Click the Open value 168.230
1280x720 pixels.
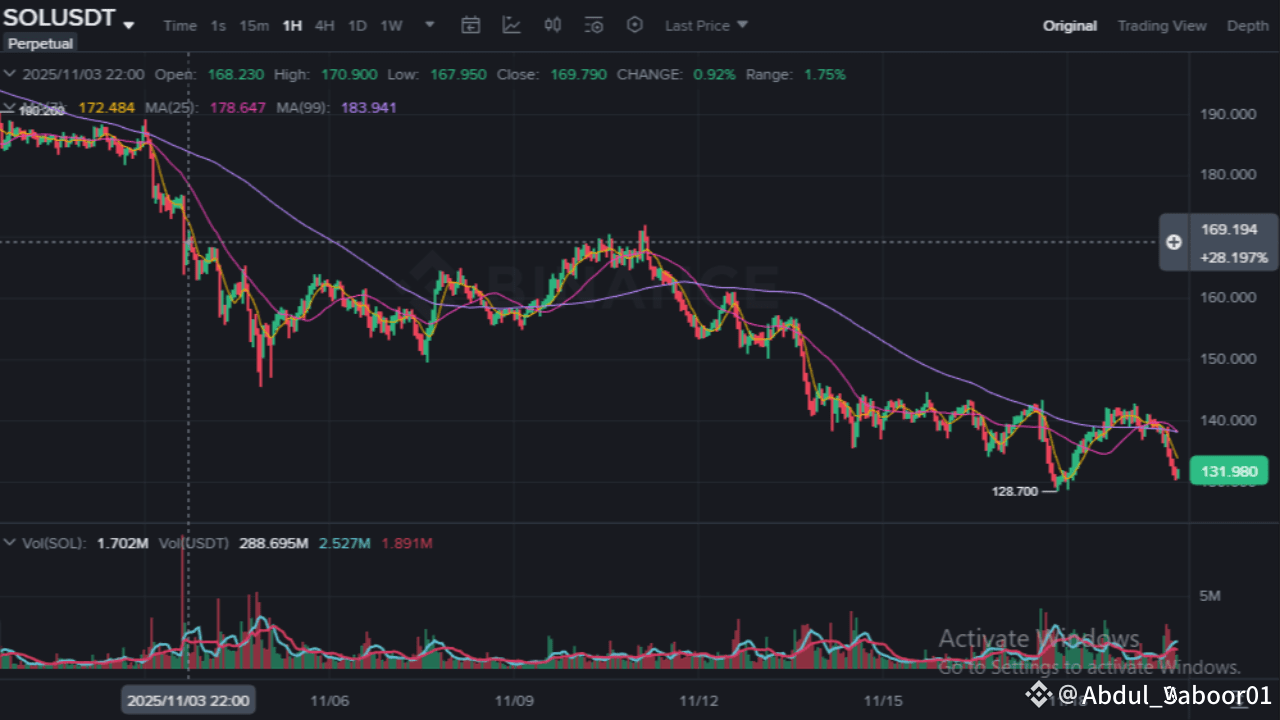236,74
